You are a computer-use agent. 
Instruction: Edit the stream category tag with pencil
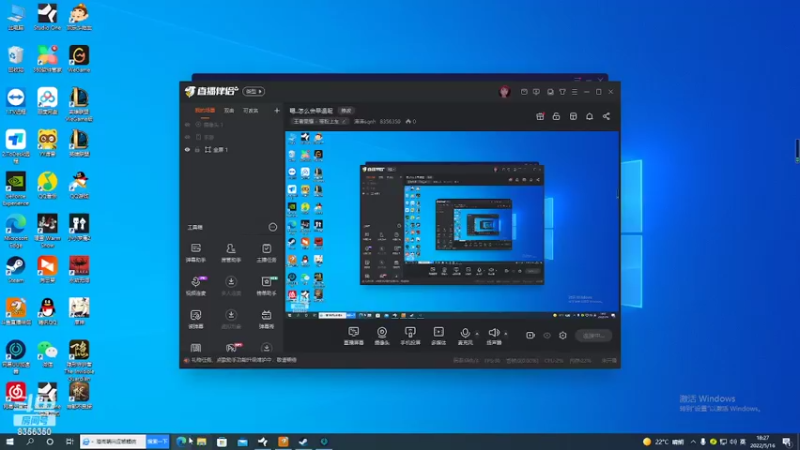tap(344, 121)
